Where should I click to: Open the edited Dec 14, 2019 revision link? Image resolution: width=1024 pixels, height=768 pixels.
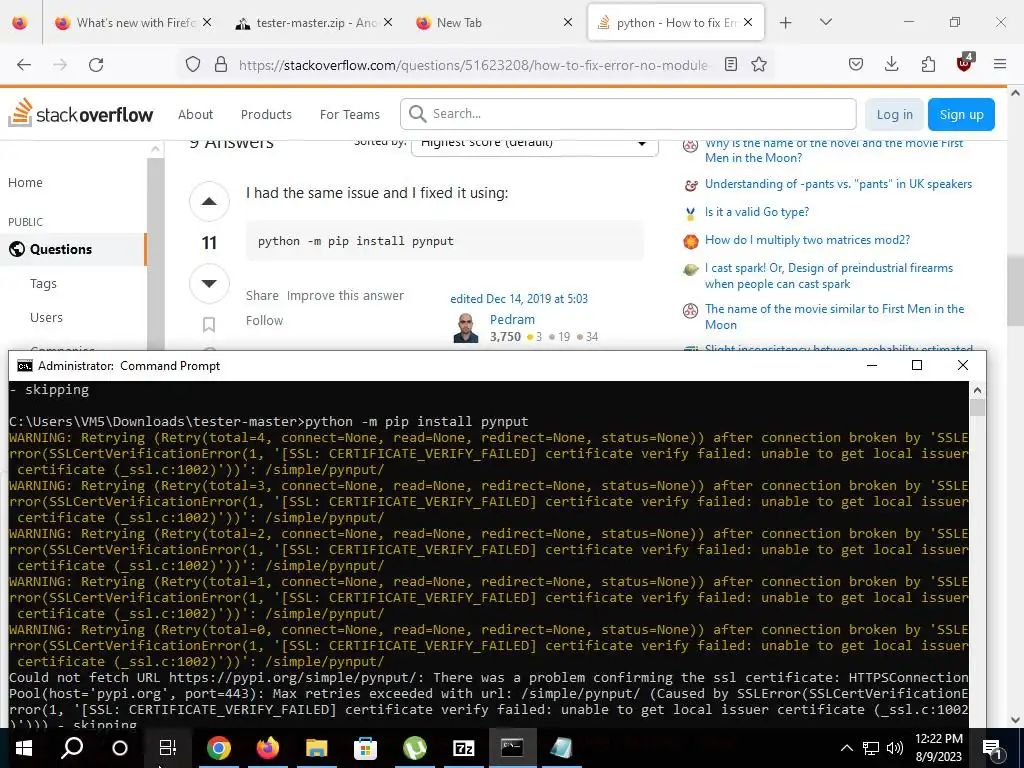tap(519, 298)
